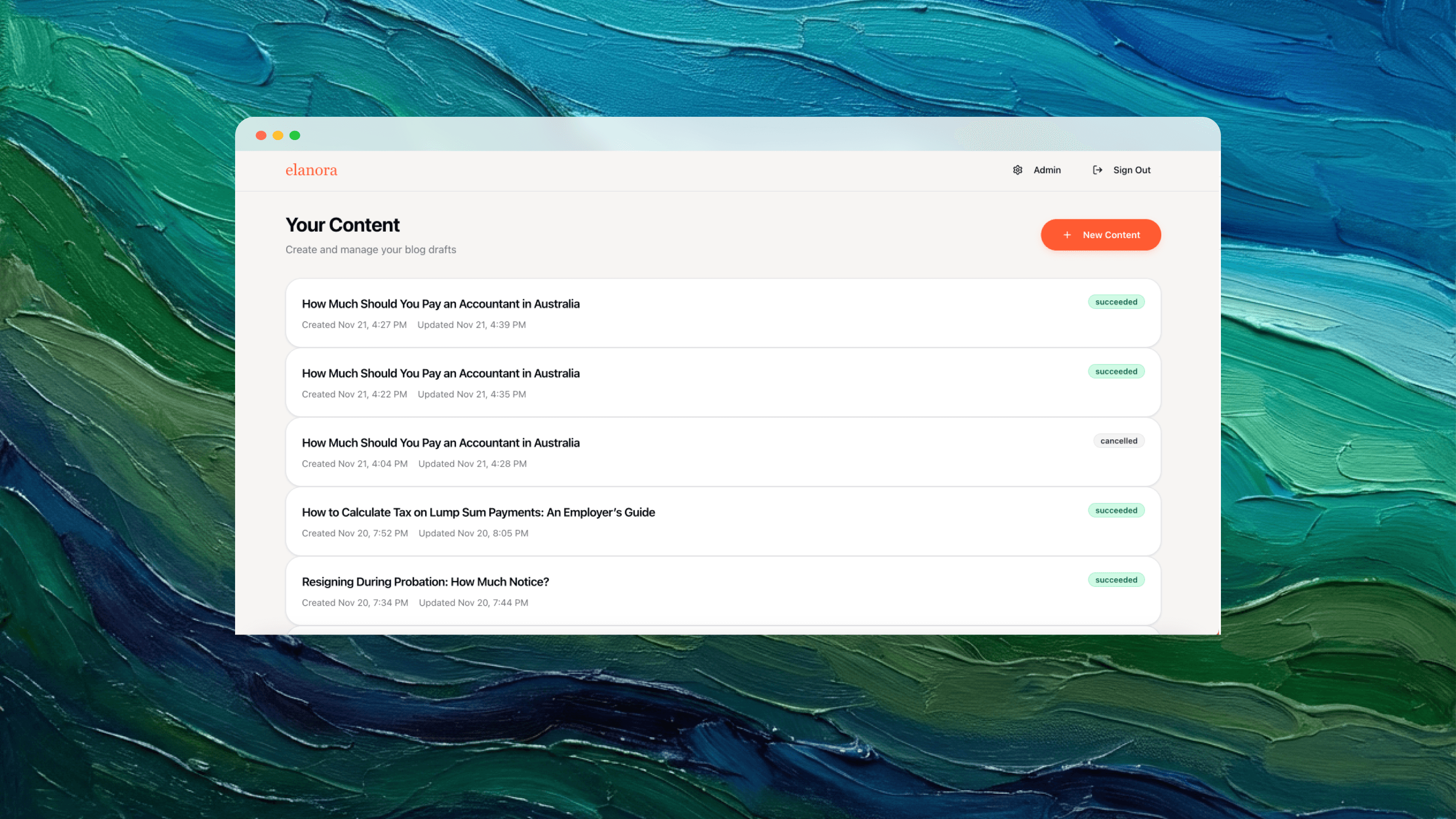Screen dimensions: 1456x819
Task: Click the cancelled status badge
Action: pos(1118,441)
